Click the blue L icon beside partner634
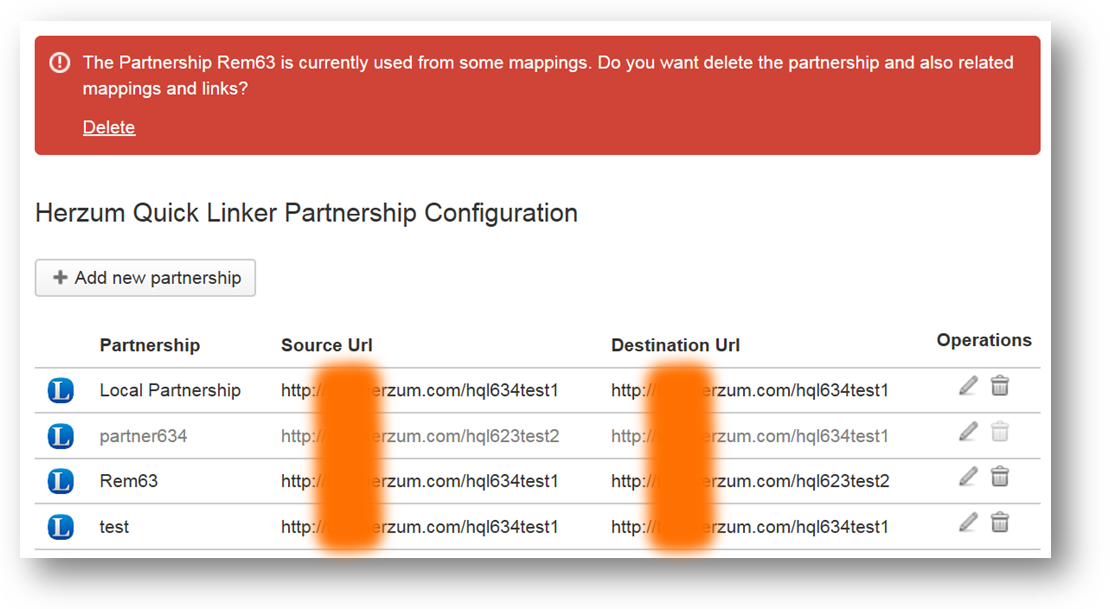The height and width of the screenshot is (609, 1110). (x=61, y=436)
